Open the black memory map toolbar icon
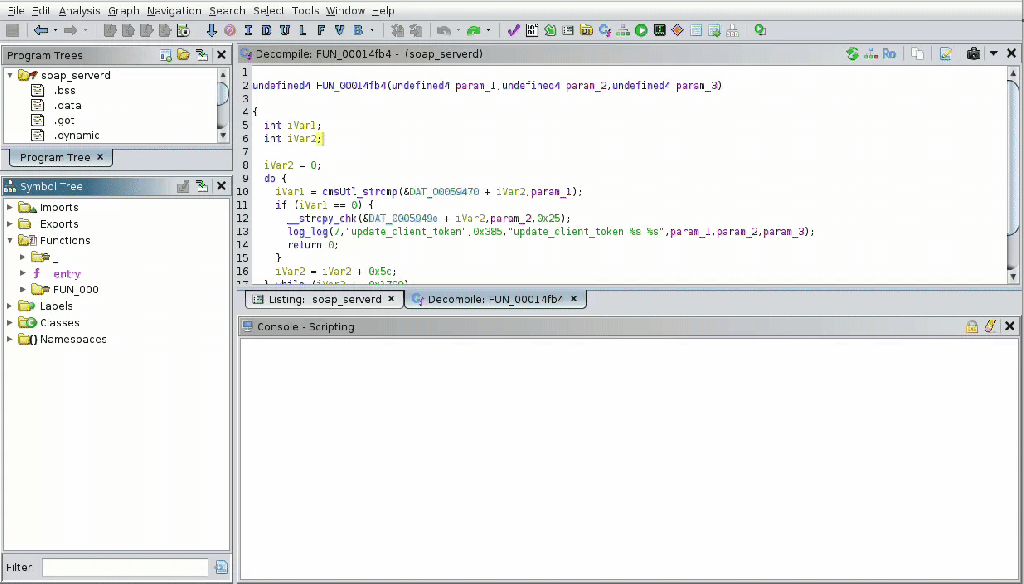The image size is (1024, 584). pos(660,30)
